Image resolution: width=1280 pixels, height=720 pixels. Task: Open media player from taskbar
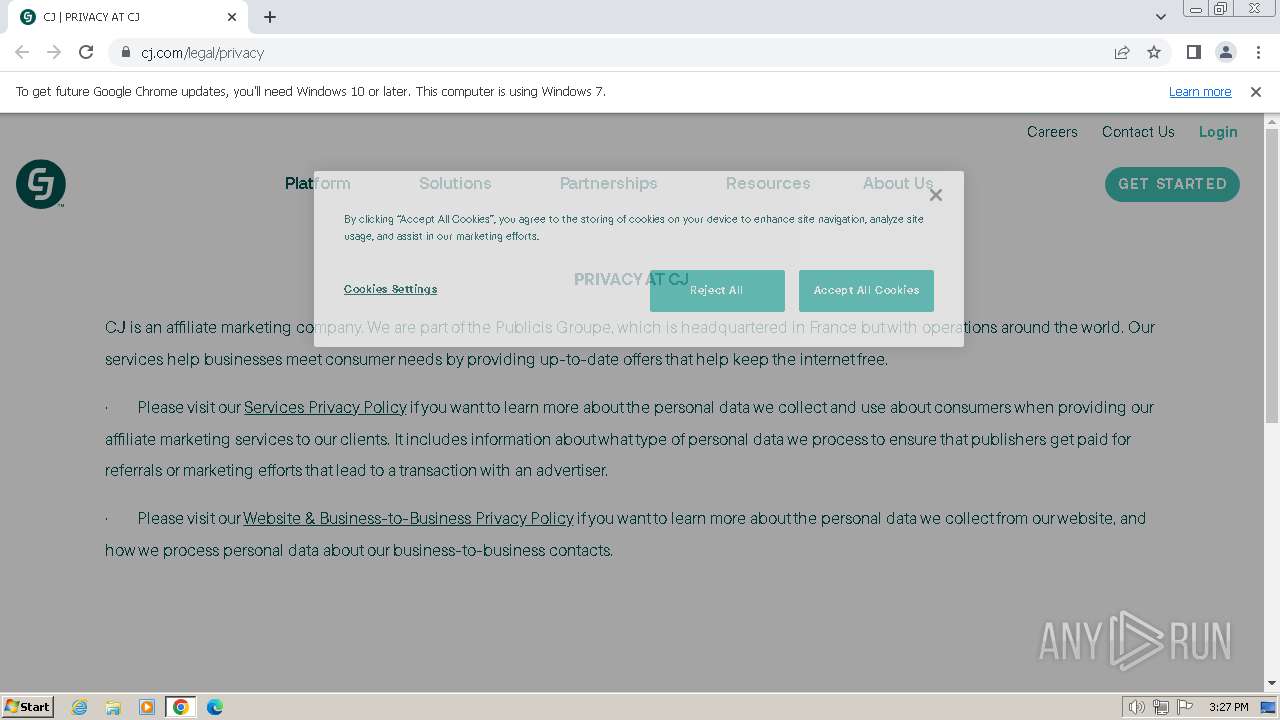pos(147,707)
